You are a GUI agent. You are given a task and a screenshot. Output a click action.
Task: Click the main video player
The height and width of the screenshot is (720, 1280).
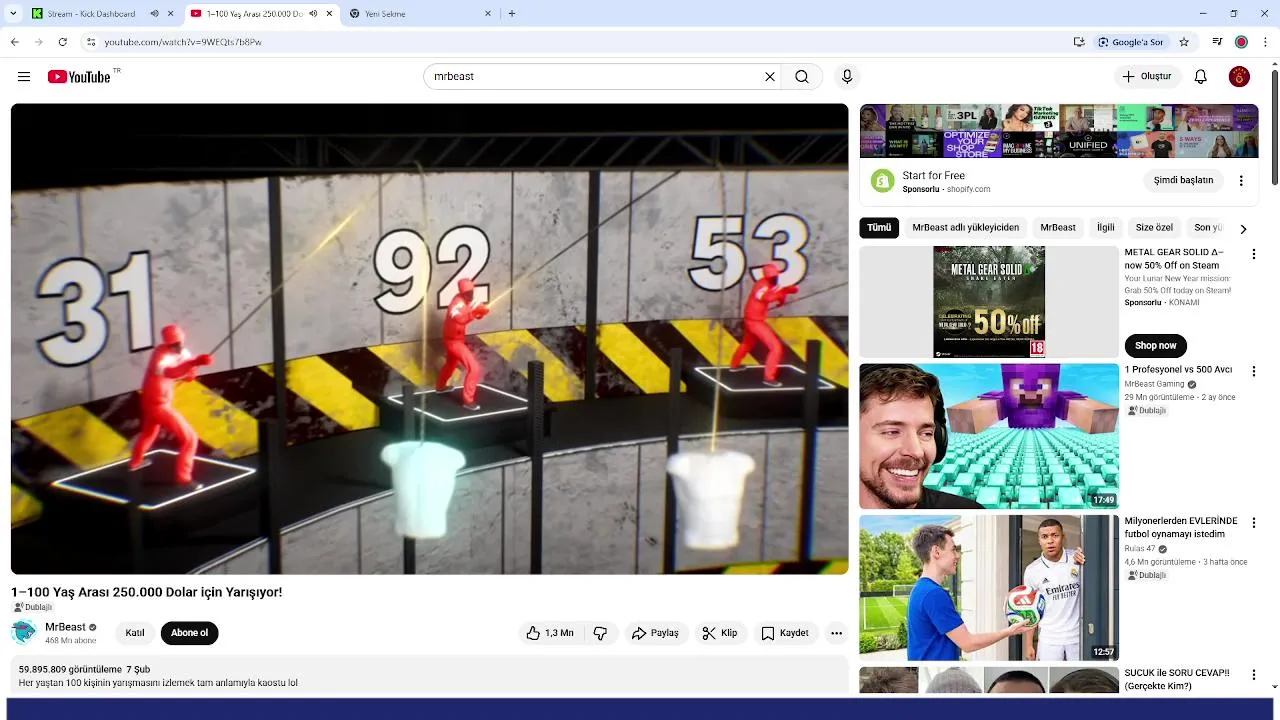(429, 339)
